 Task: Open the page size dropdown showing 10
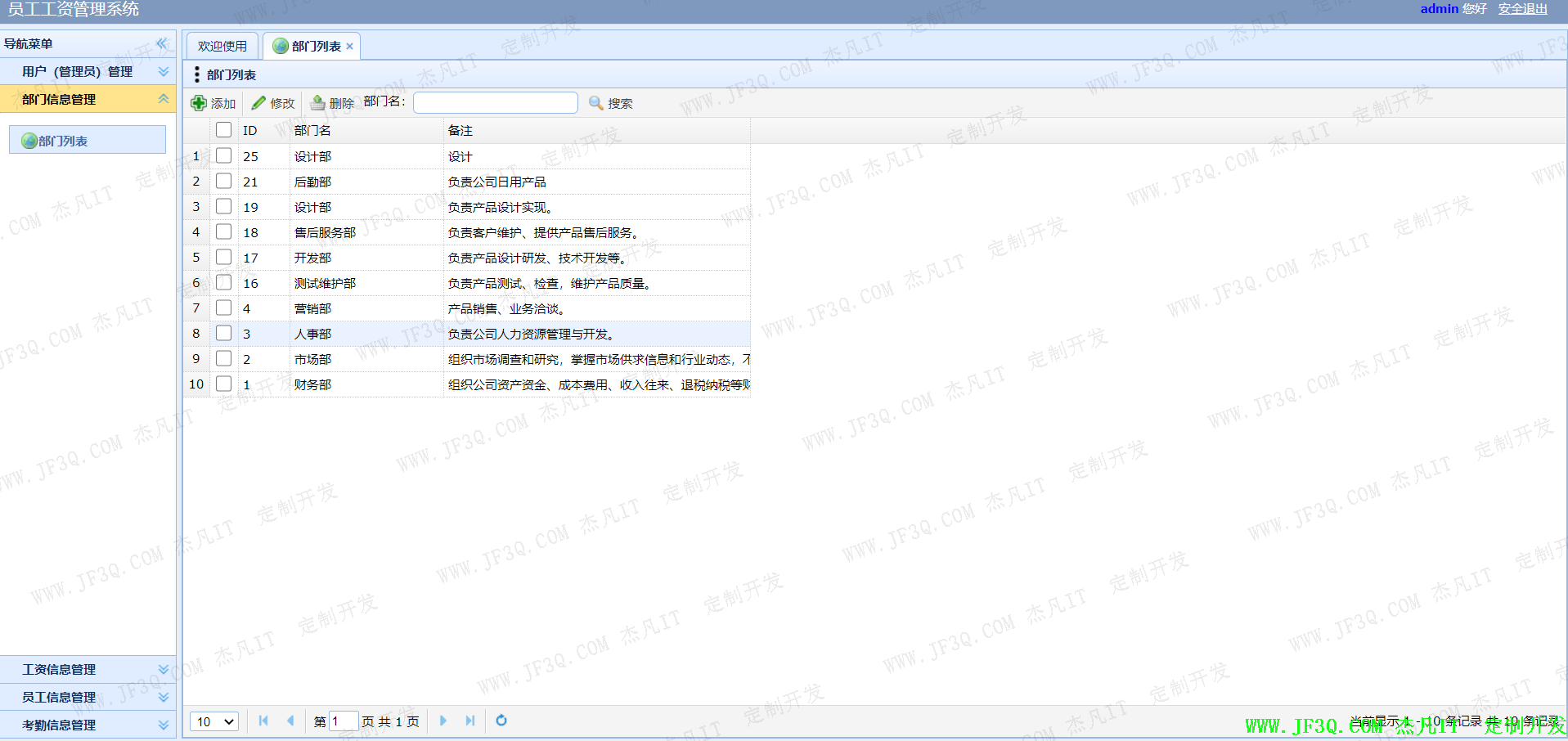[x=214, y=721]
